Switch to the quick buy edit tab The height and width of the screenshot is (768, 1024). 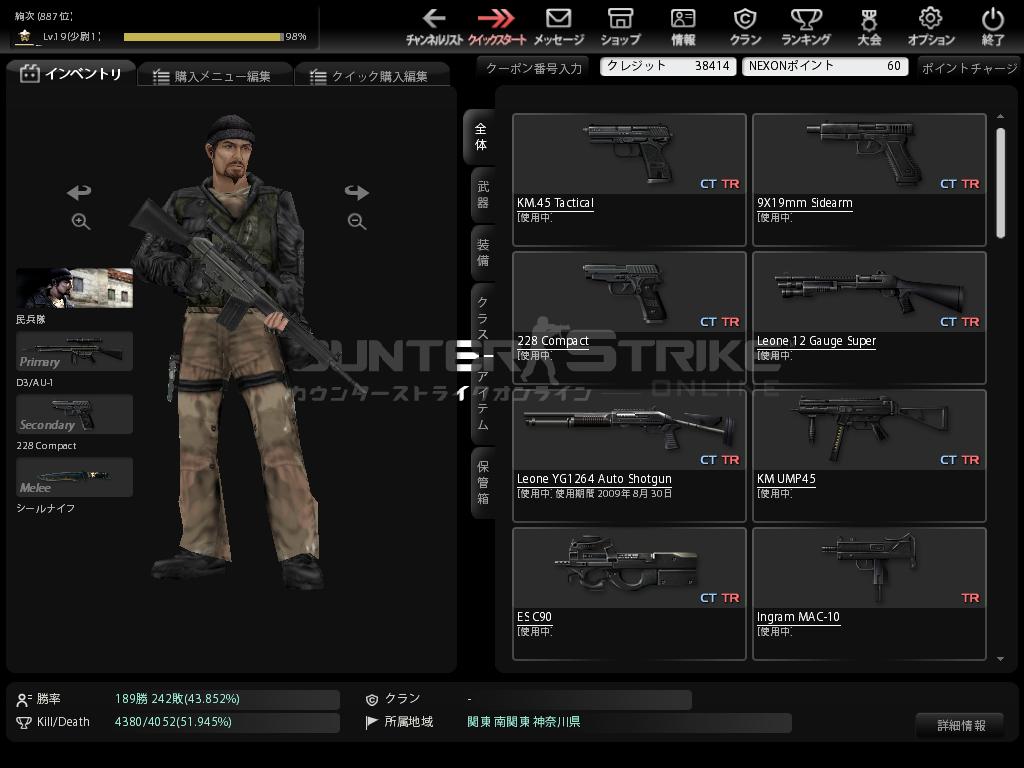pos(371,76)
